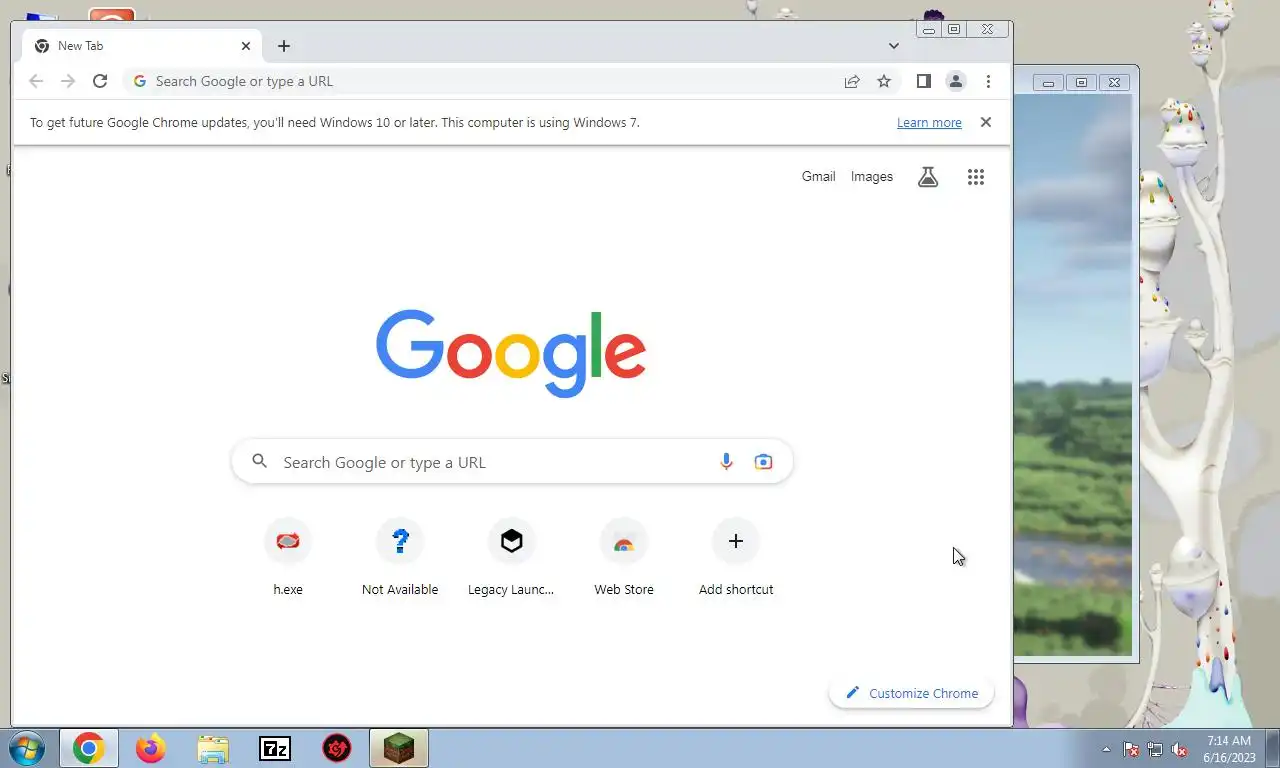
Task: Open the h.exe shortcut
Action: [288, 558]
